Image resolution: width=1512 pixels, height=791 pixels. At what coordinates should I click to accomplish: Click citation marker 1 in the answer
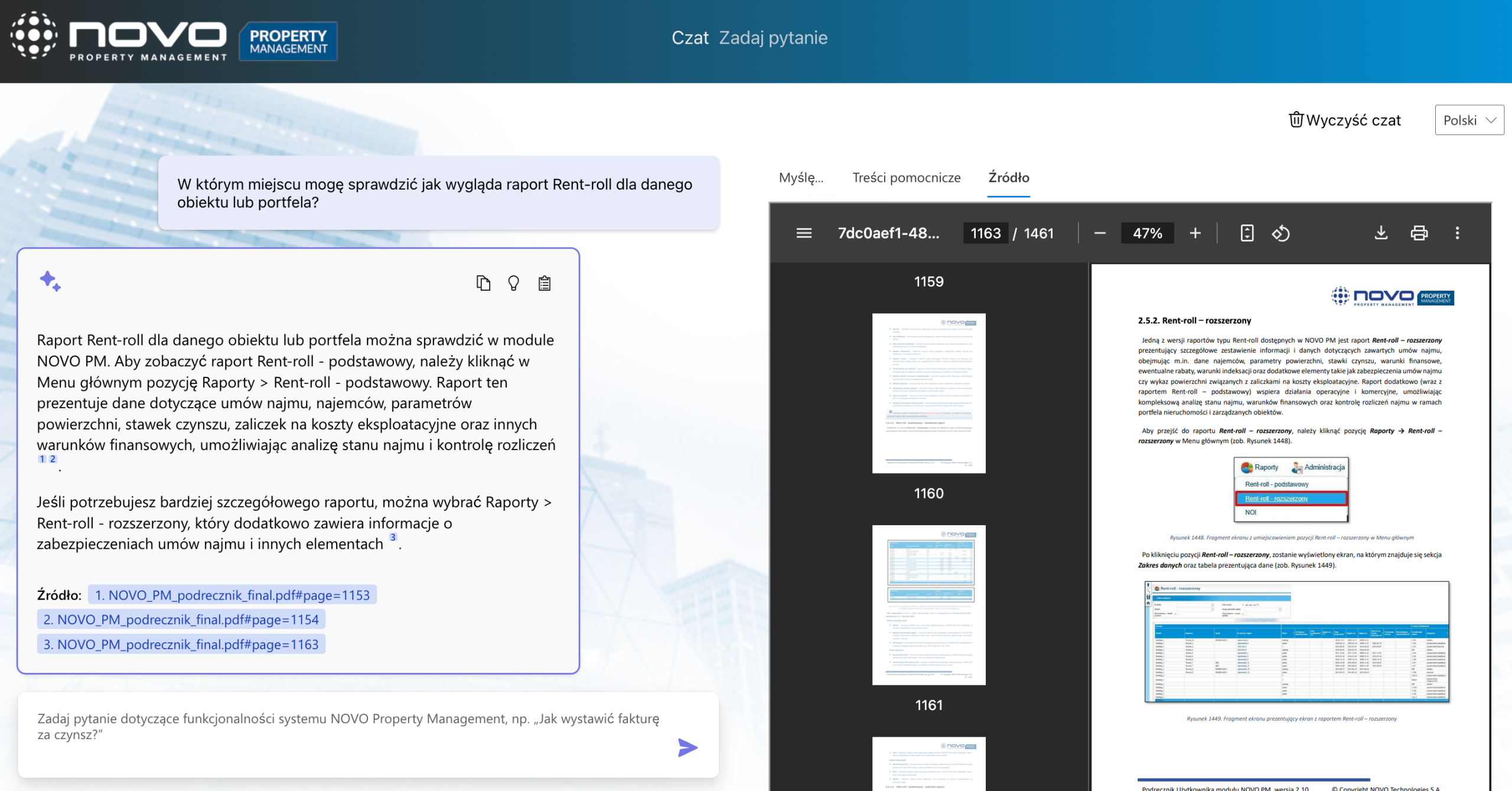pyautogui.click(x=42, y=458)
